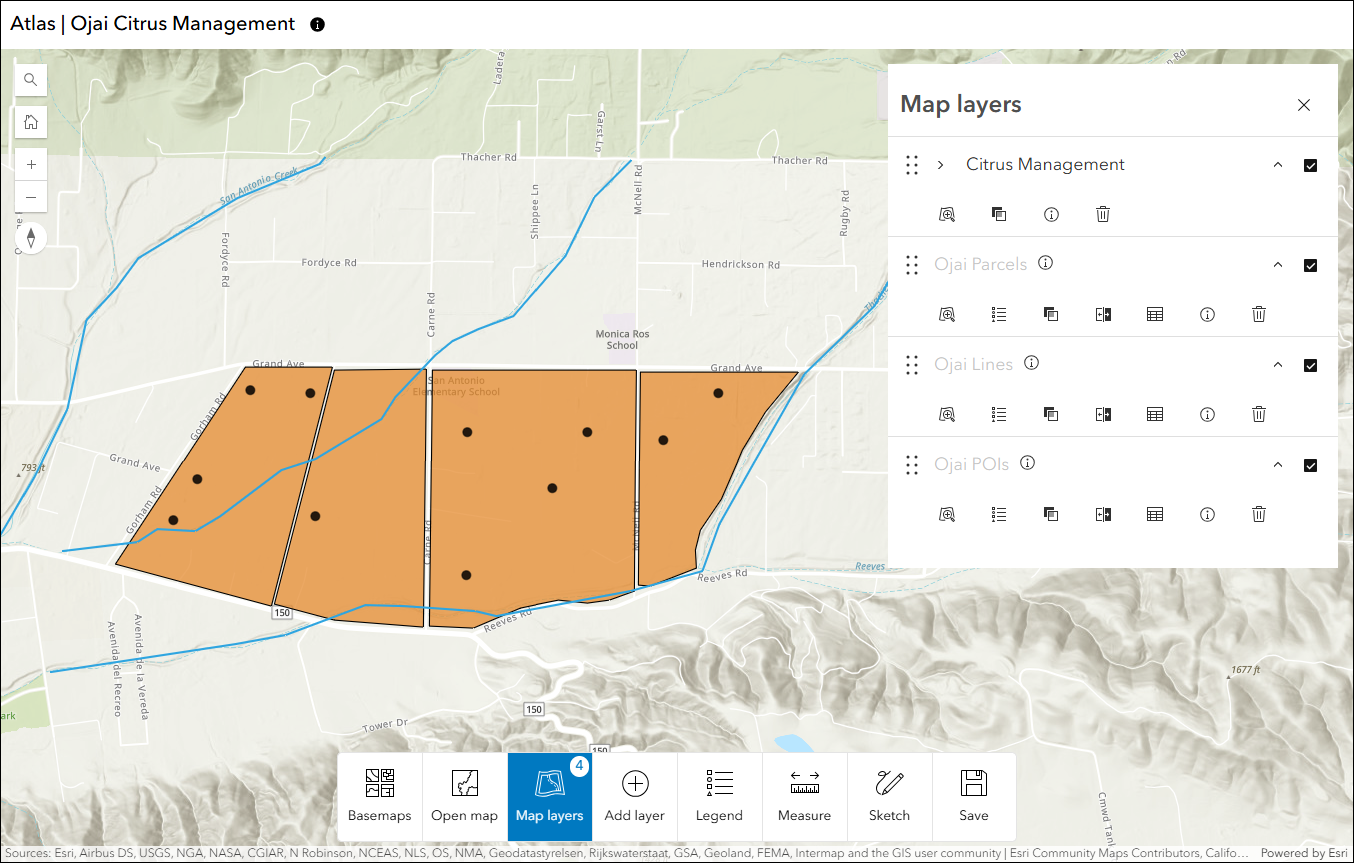This screenshot has width=1354, height=863.
Task: Zoom in with the plus button
Action: click(x=31, y=164)
